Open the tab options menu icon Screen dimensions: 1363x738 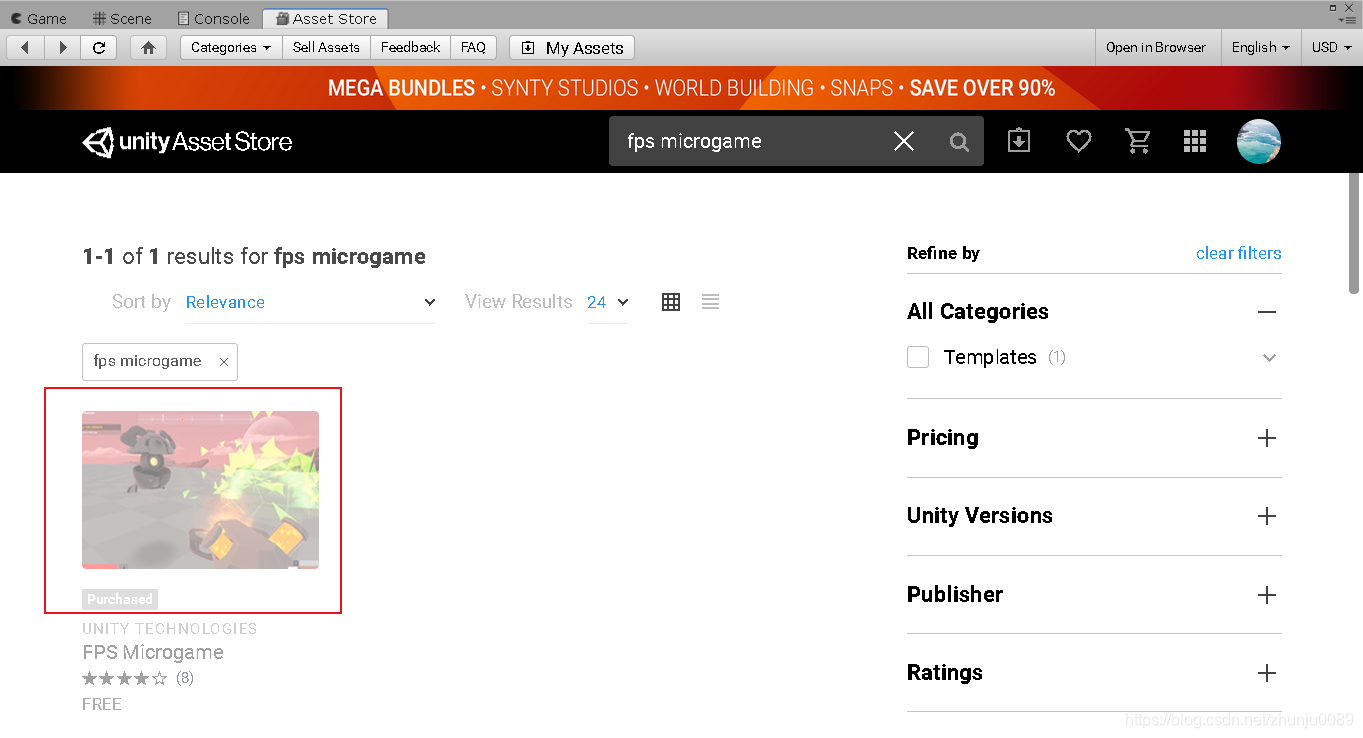click(x=1348, y=19)
